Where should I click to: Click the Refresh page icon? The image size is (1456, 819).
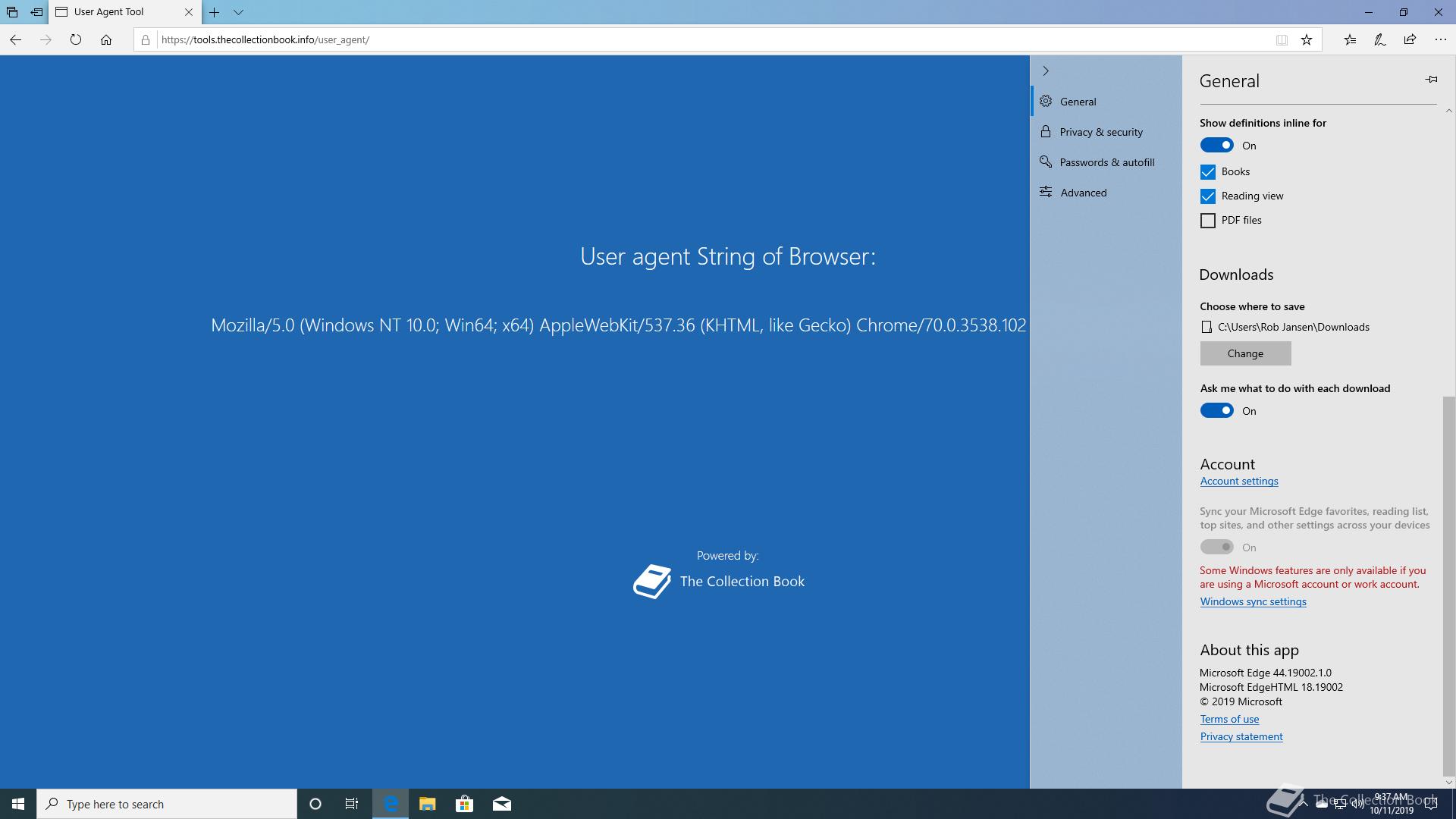coord(75,39)
